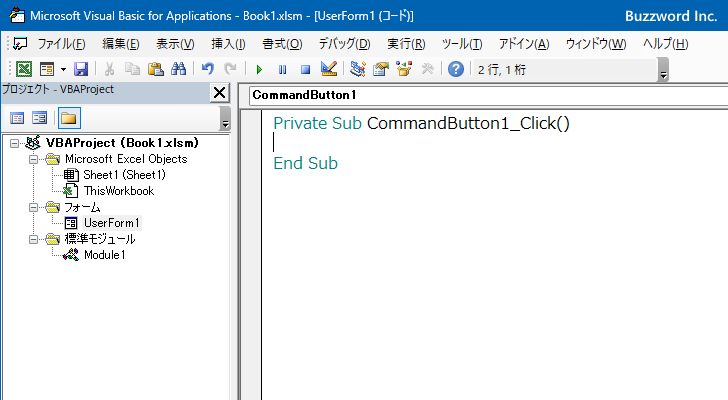Open the ウィンドウ(W) menu
The height and width of the screenshot is (400, 728).
point(596,44)
